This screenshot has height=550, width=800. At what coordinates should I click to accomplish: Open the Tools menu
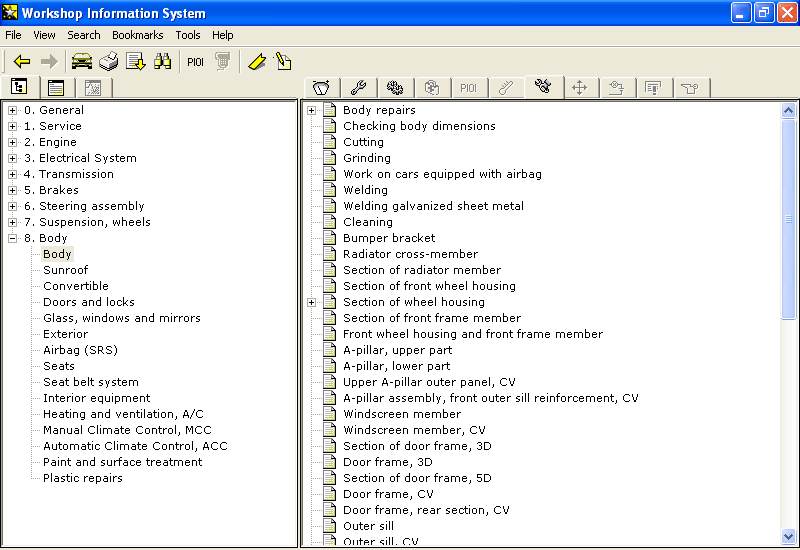pos(188,35)
